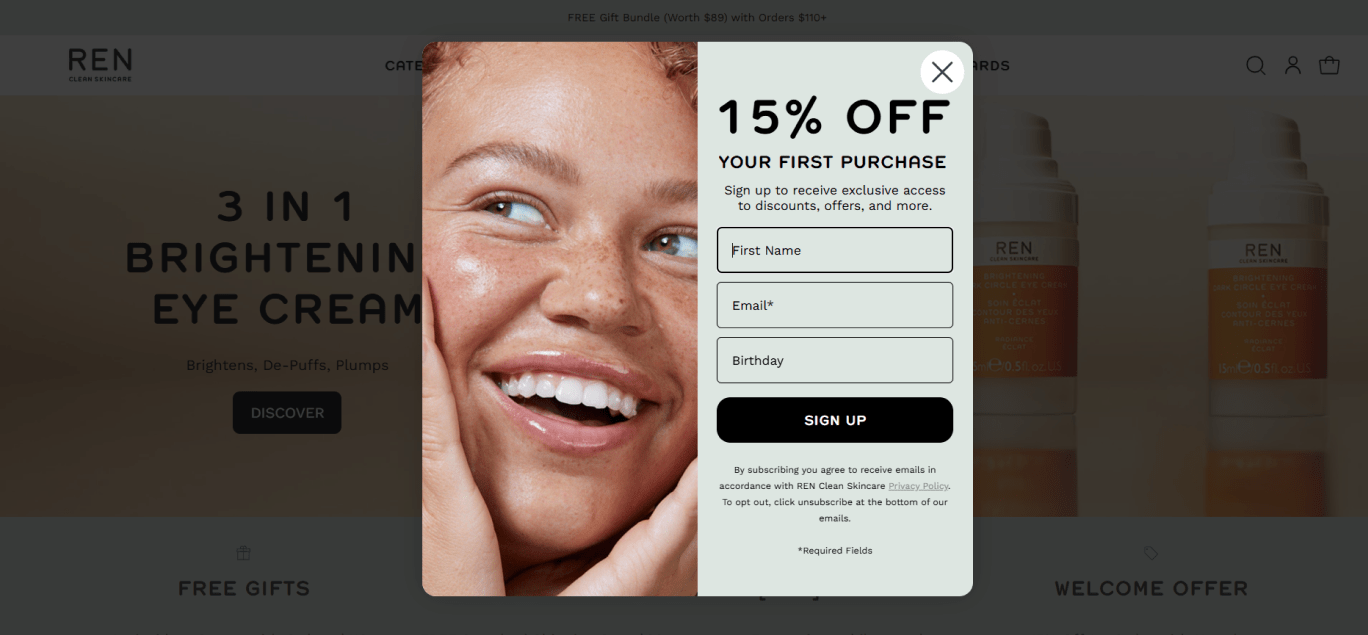1368x635 pixels.
Task: Open the partially hidden Categories menu
Action: pyautogui.click(x=404, y=65)
